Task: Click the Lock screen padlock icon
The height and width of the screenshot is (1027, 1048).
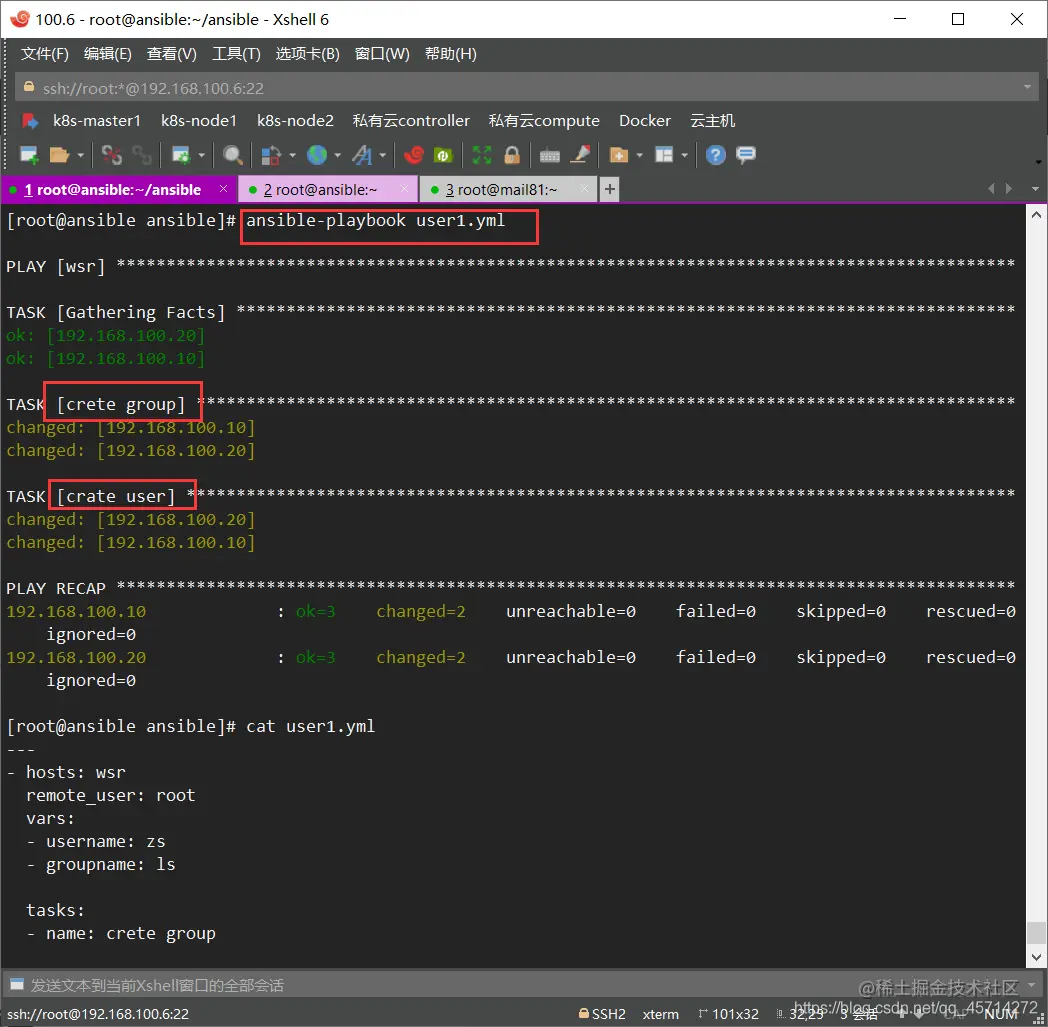Action: 512,155
